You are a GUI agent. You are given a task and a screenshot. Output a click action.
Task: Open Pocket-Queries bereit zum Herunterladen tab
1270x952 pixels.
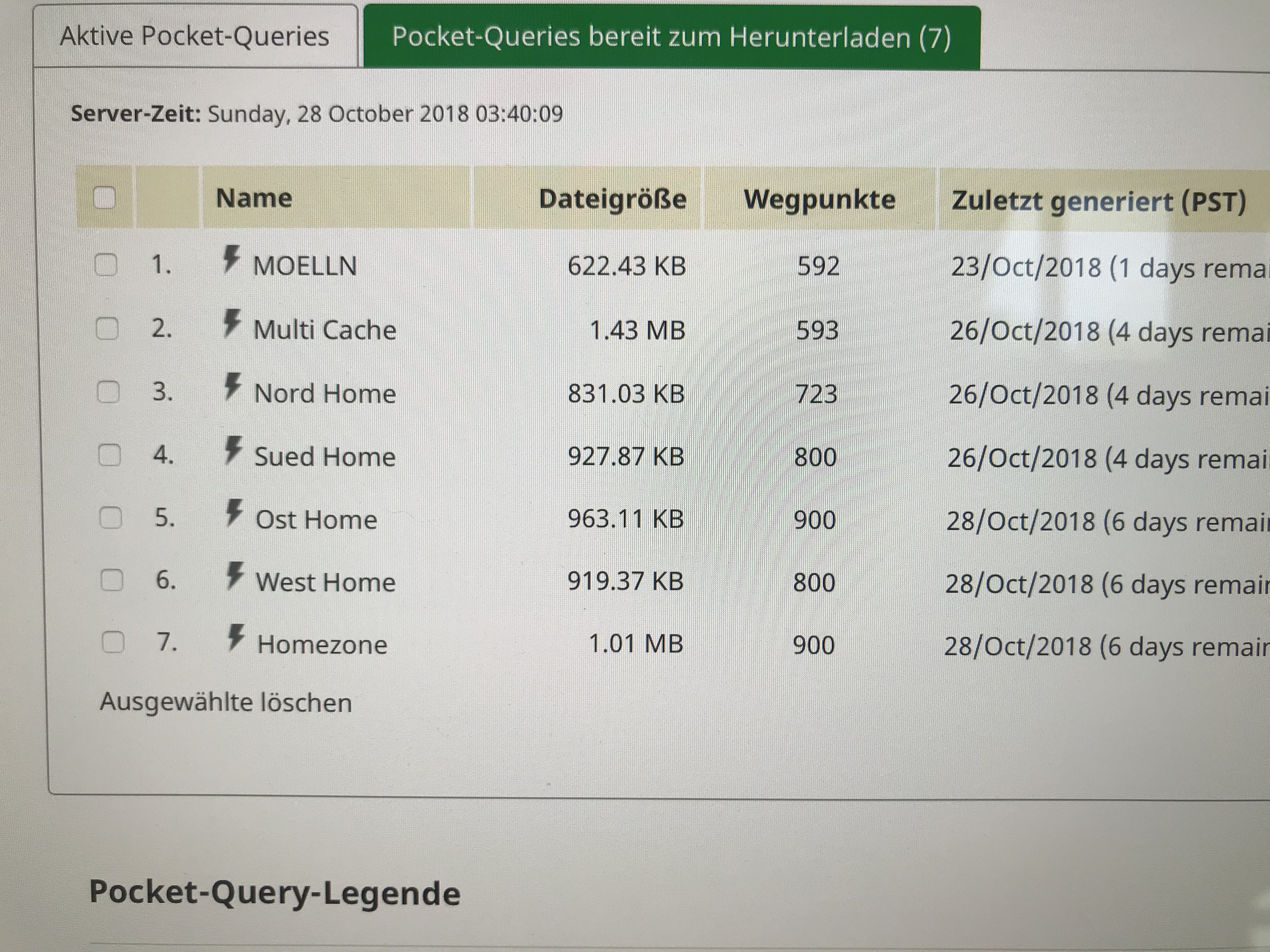[671, 37]
